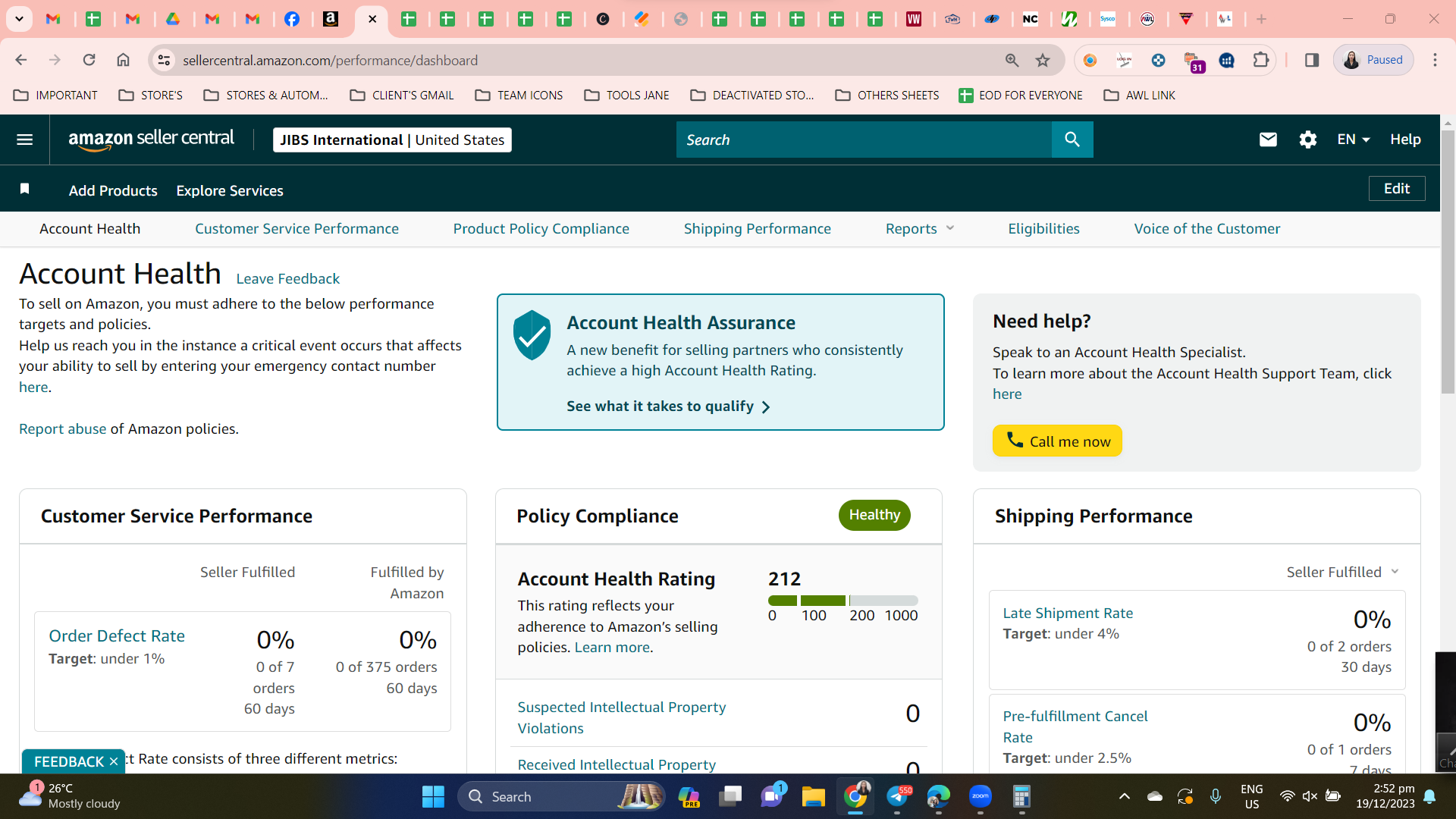Open the TEAM ICONS bookmarks folder

519,95
